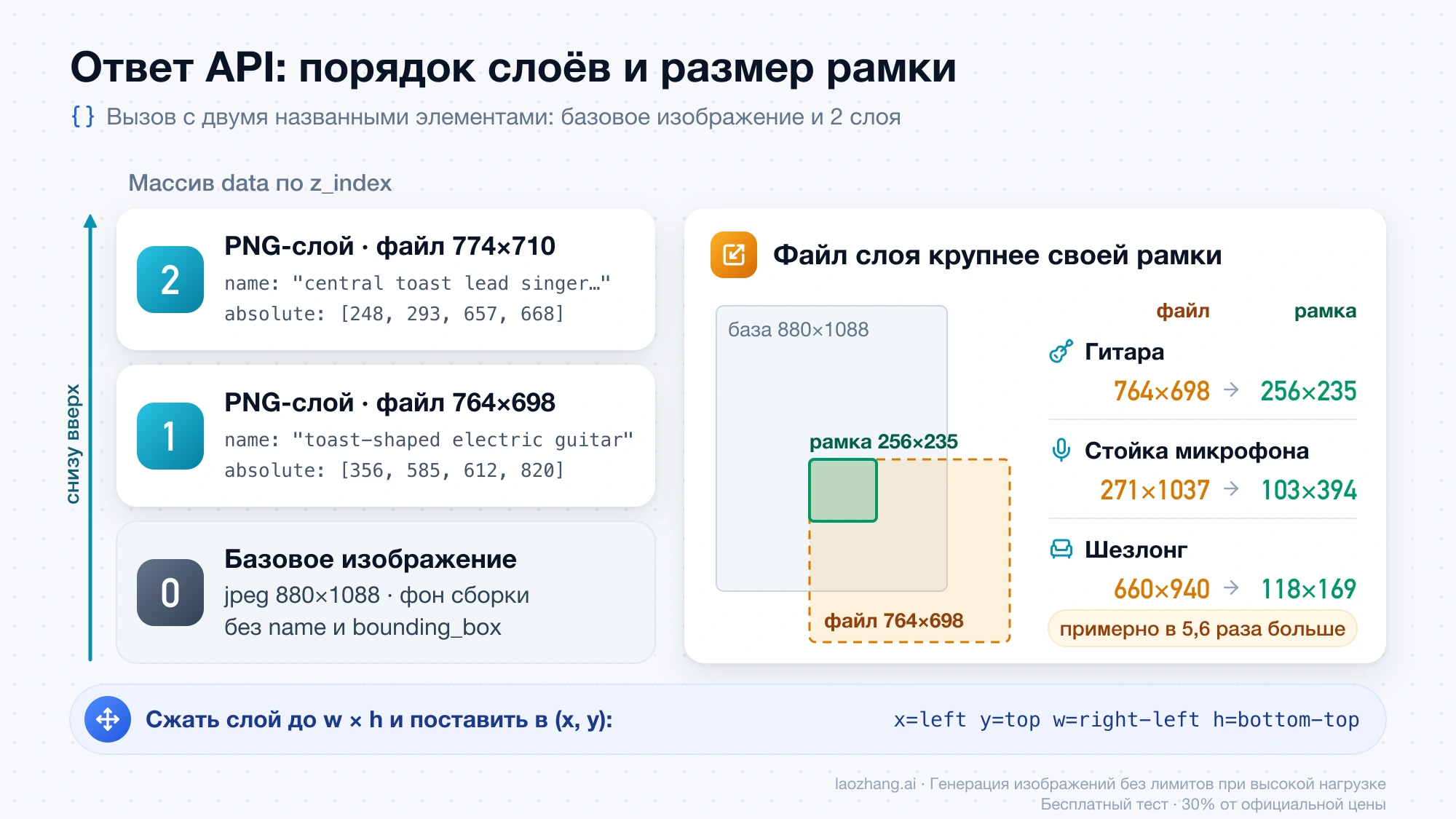
Task: Click absolute: [356, 585, 612, 820] text
Action: point(394,470)
